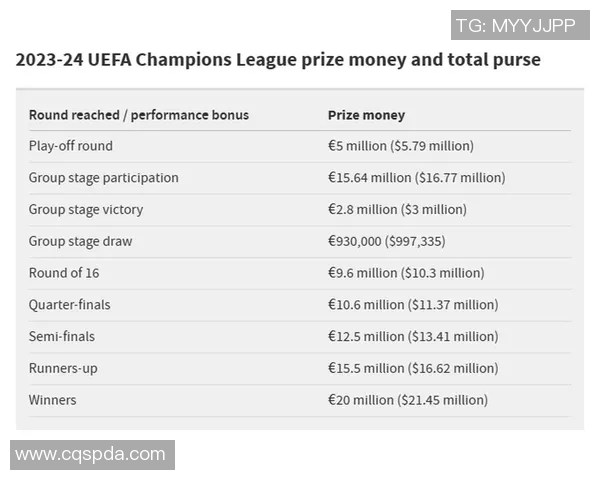Viewport: 600px width, 480px height.
Task: Click the 'Semi-finals' row label
Action: [62, 337]
